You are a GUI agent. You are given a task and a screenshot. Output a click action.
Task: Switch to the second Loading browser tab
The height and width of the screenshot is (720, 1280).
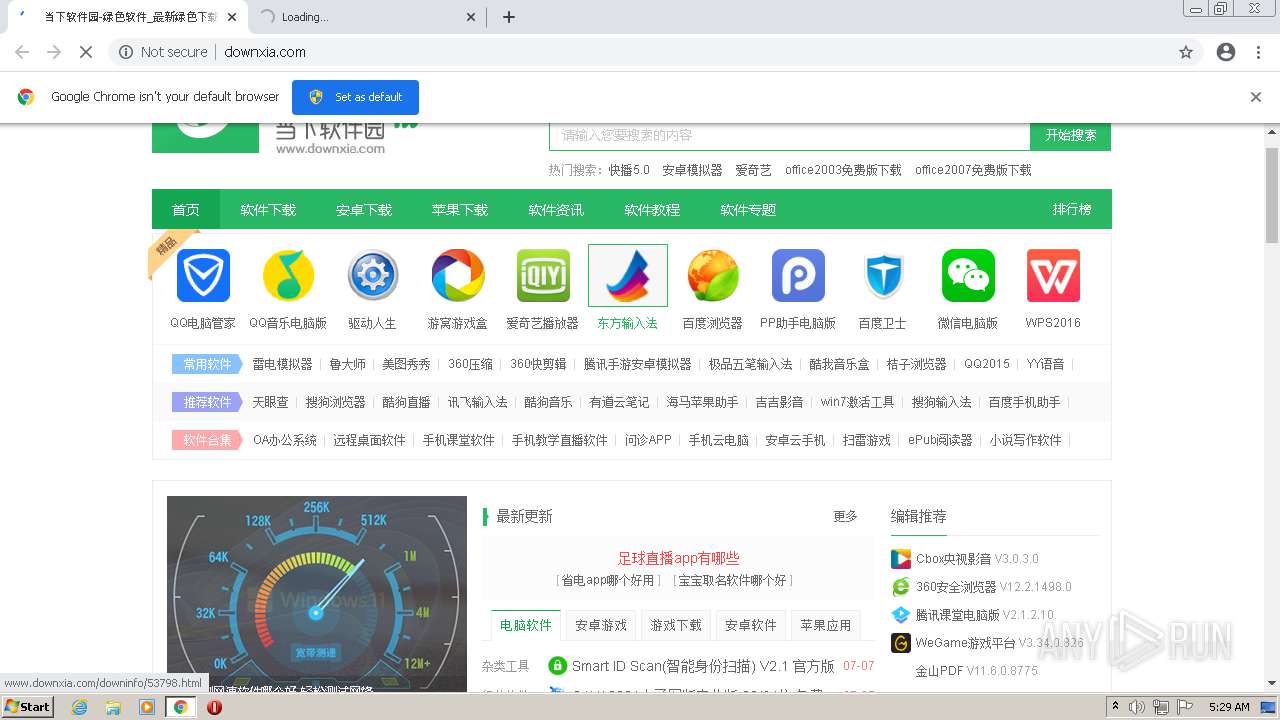(x=365, y=17)
